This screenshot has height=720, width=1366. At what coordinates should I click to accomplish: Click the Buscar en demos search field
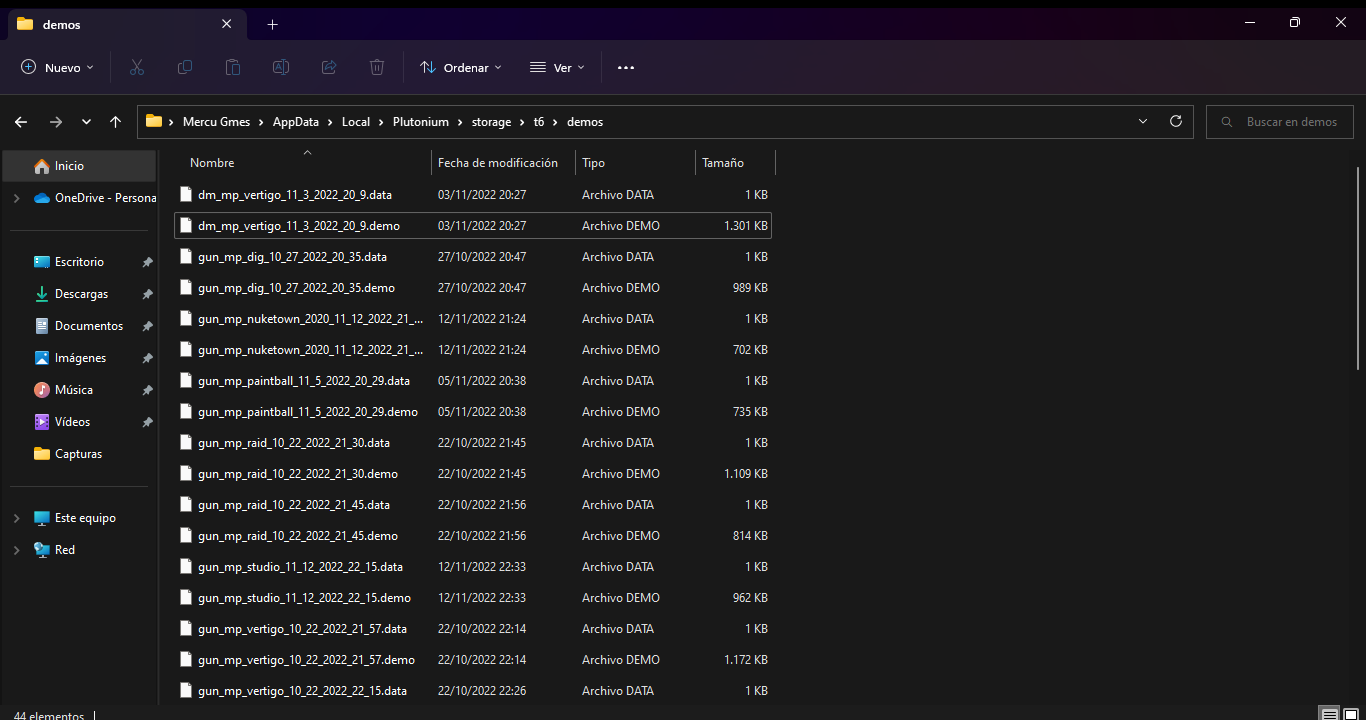[x=1280, y=122]
